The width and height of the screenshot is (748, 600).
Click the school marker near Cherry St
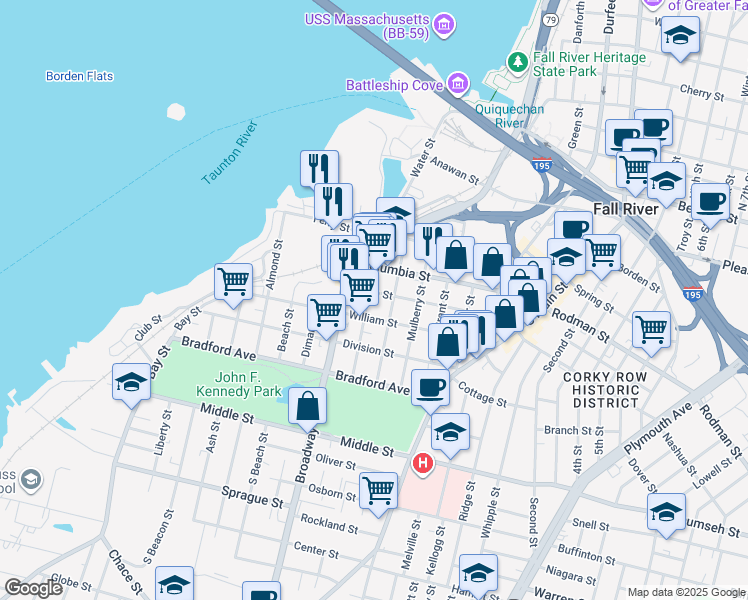[680, 35]
